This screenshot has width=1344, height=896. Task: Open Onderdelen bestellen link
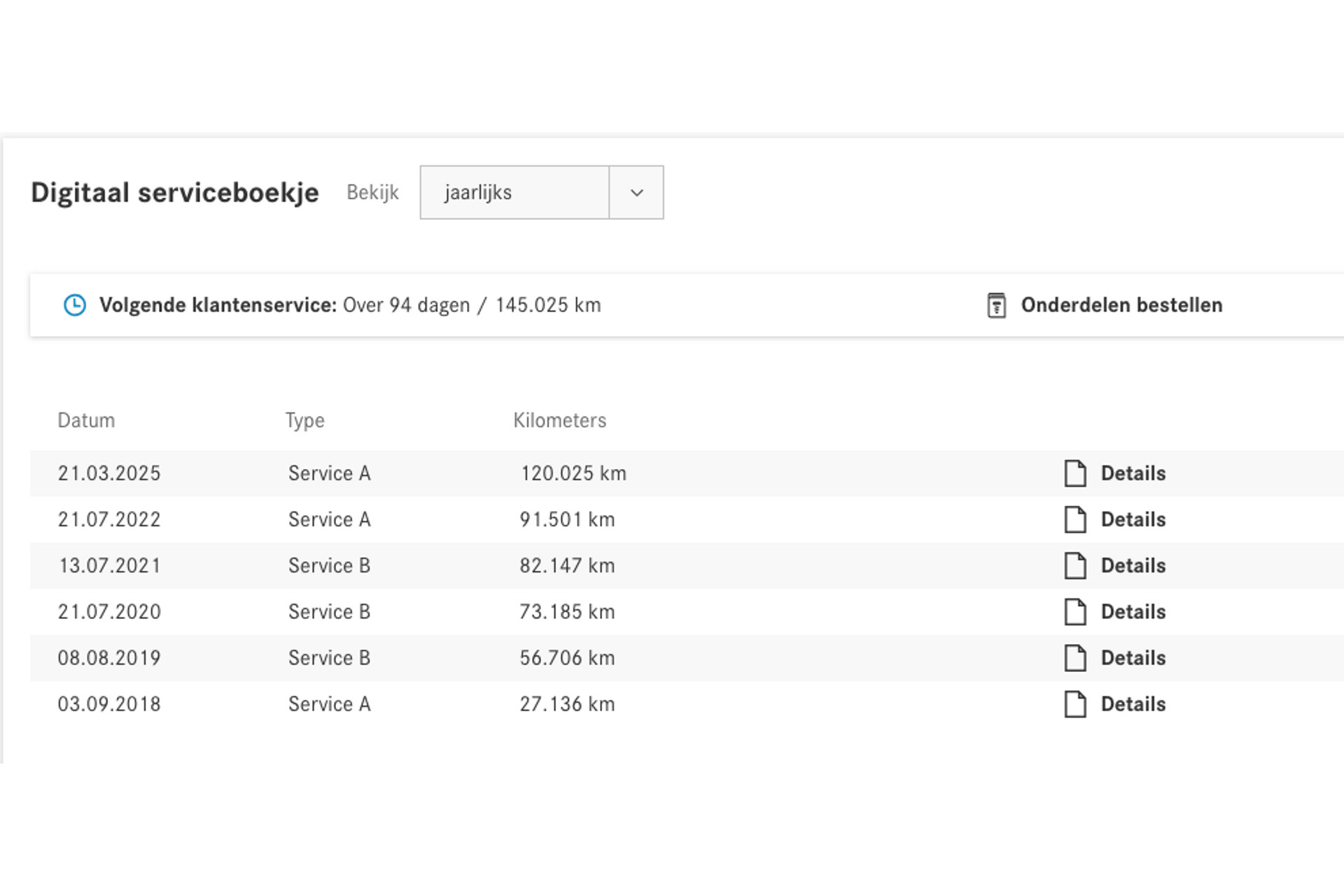[1121, 305]
